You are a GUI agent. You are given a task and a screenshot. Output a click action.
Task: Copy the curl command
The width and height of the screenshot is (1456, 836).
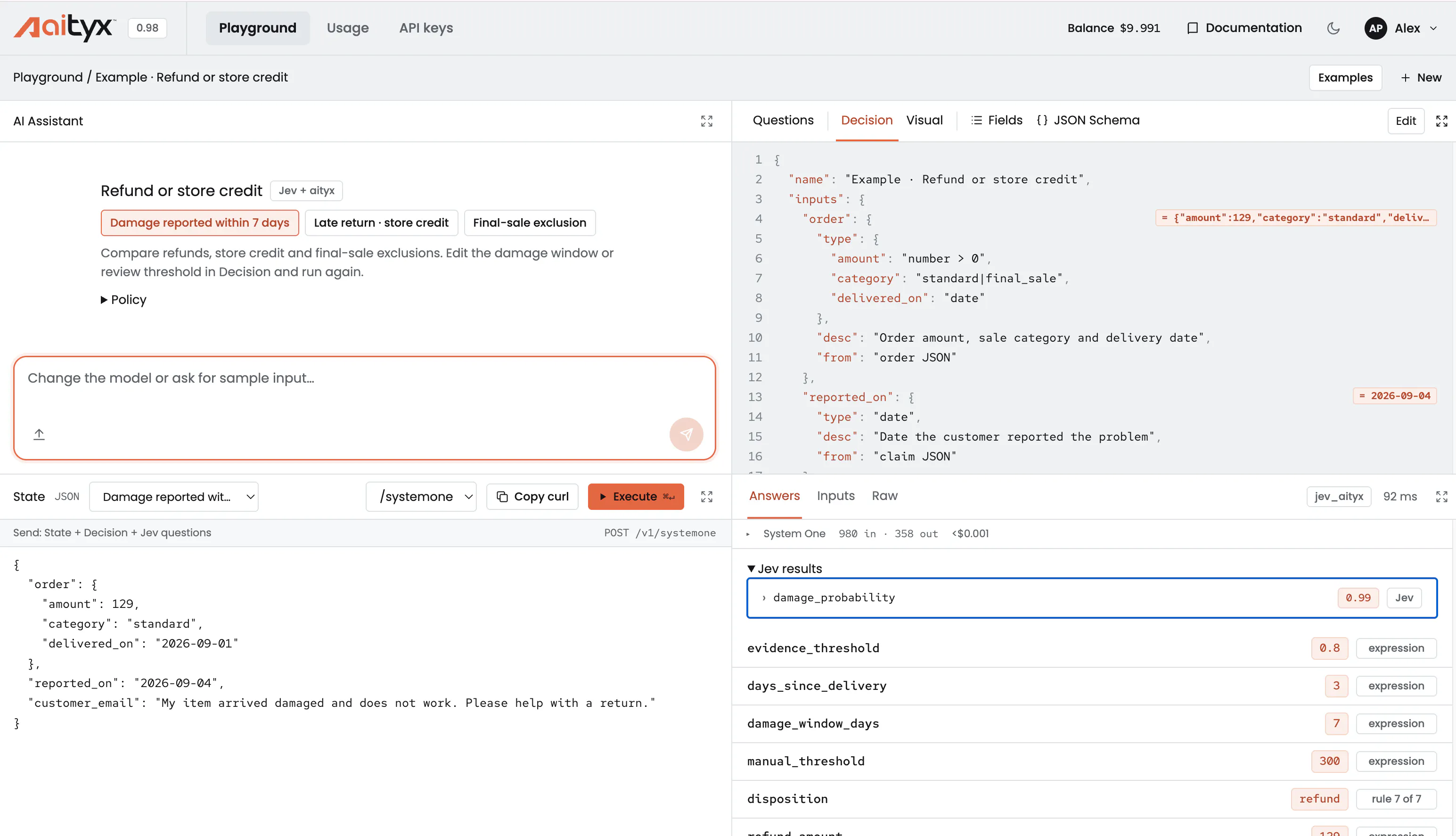(532, 497)
